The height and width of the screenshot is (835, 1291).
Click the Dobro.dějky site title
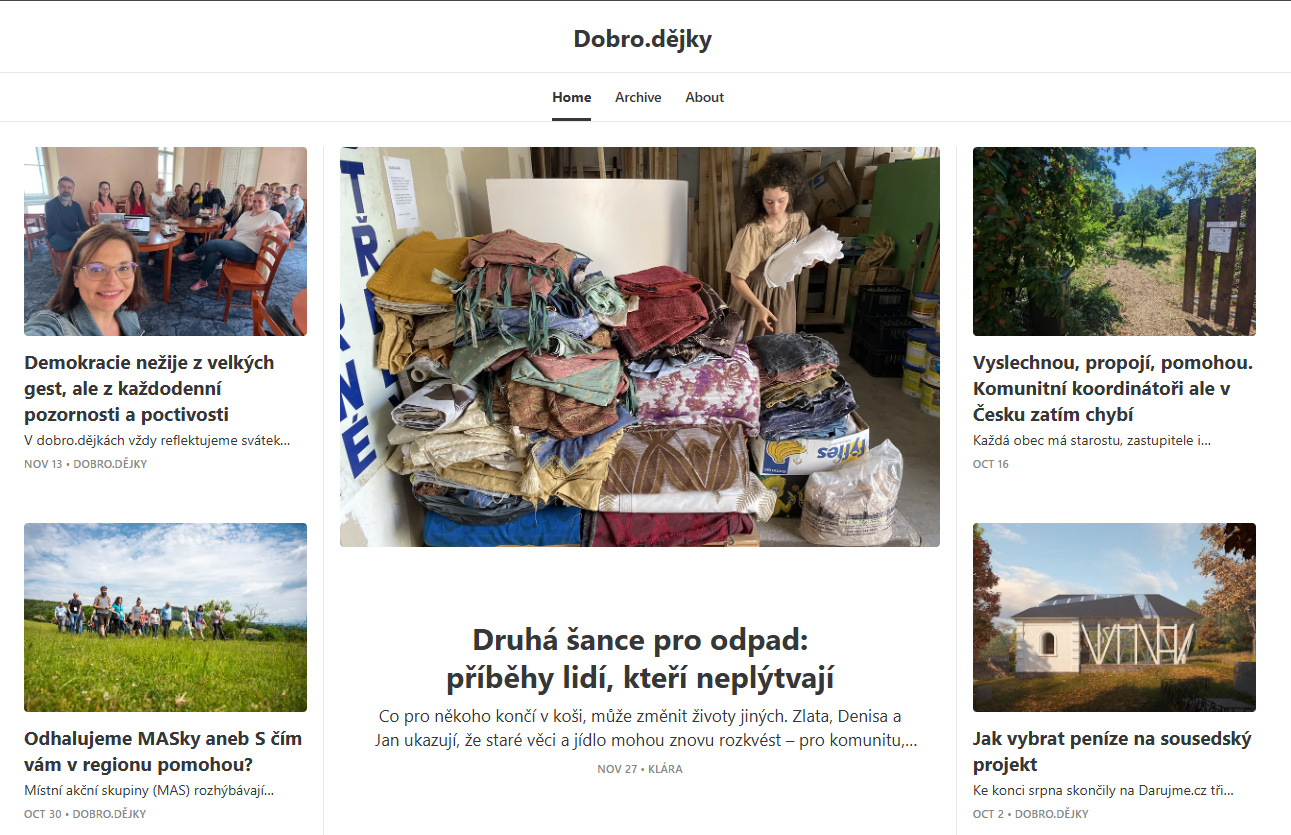click(x=642, y=39)
